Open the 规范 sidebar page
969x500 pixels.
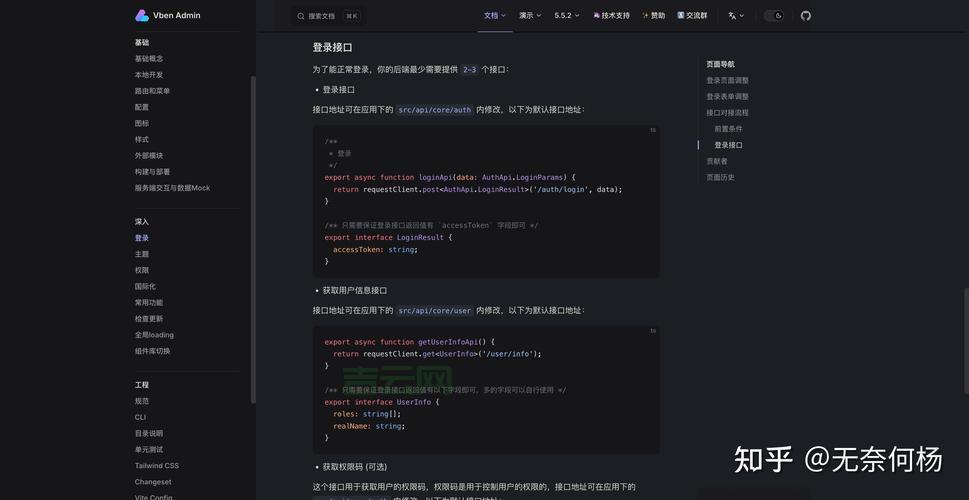click(x=142, y=401)
